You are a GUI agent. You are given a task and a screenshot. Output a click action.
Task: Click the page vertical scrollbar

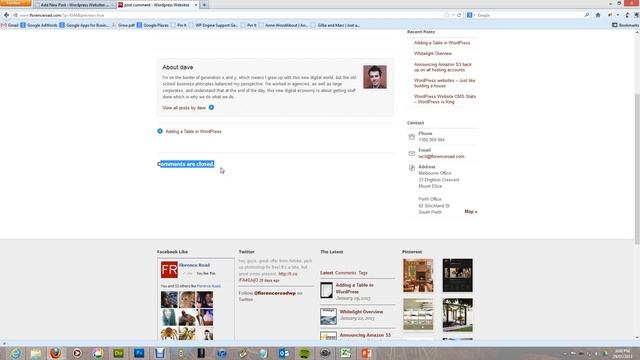pyautogui.click(x=637, y=169)
